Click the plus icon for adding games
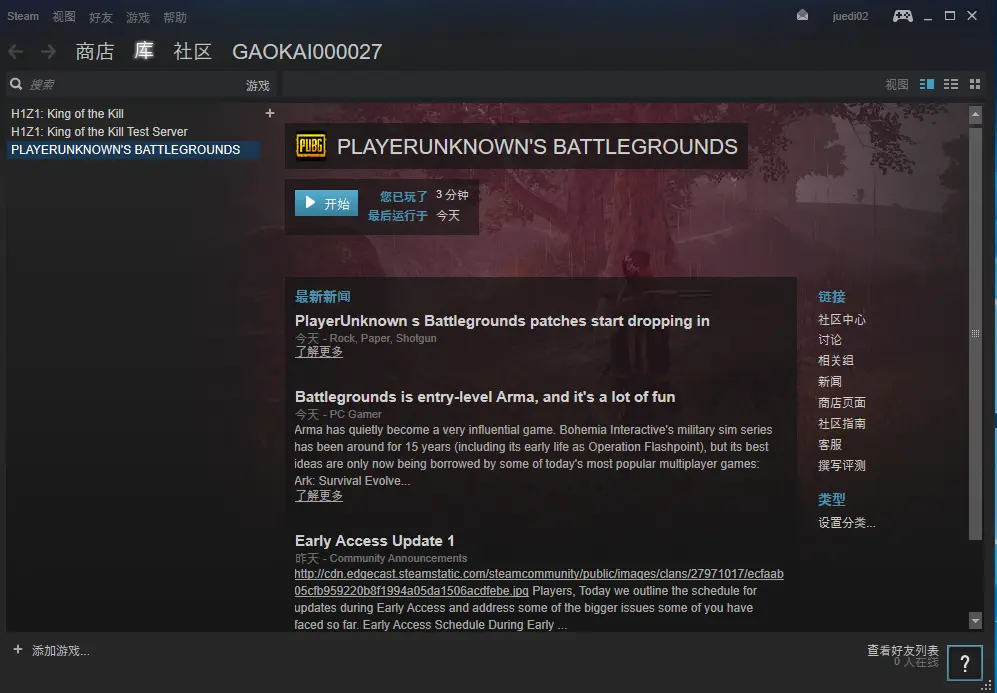Screen dimensions: 997x693 click(18, 650)
